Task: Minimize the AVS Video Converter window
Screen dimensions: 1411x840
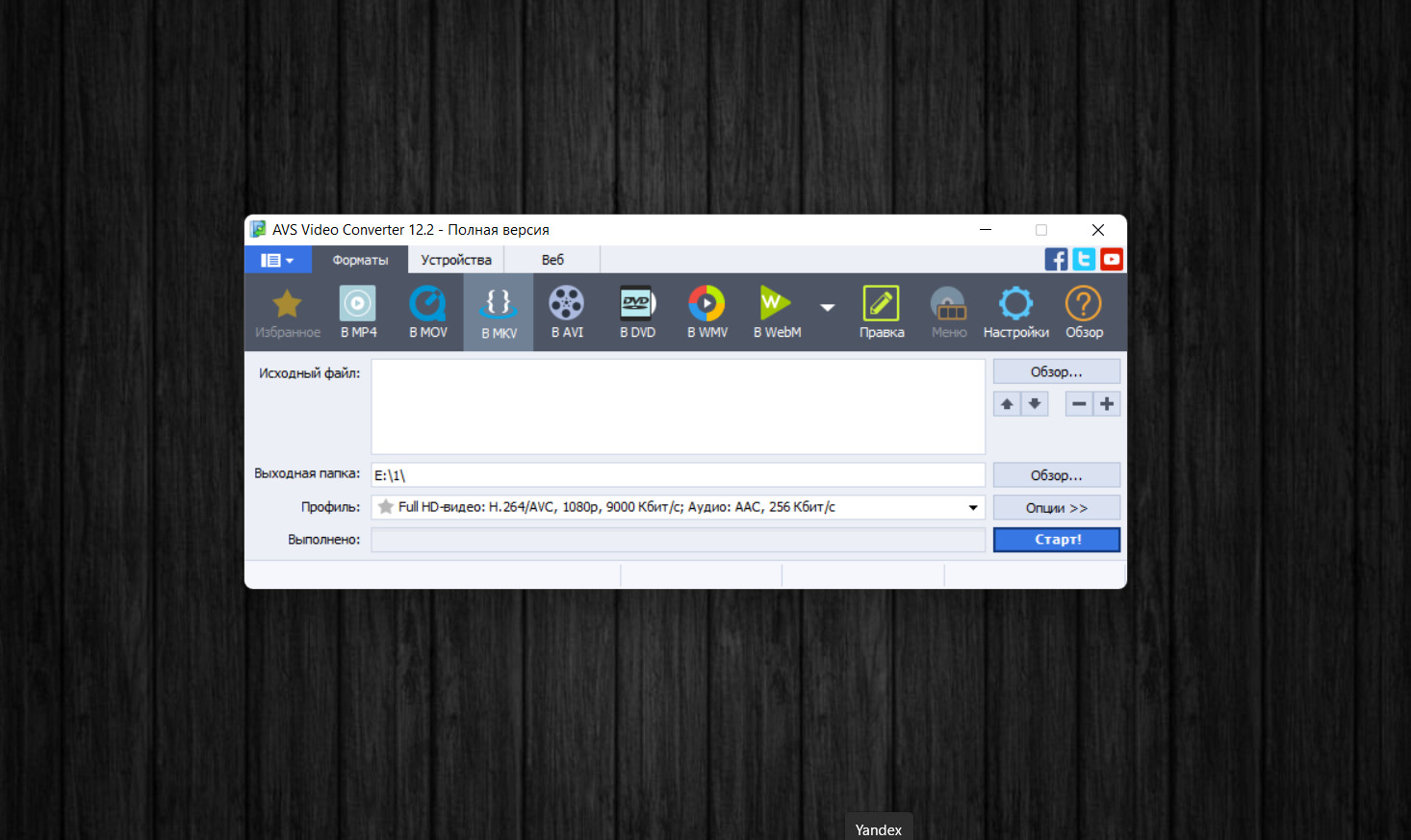Action: (986, 230)
